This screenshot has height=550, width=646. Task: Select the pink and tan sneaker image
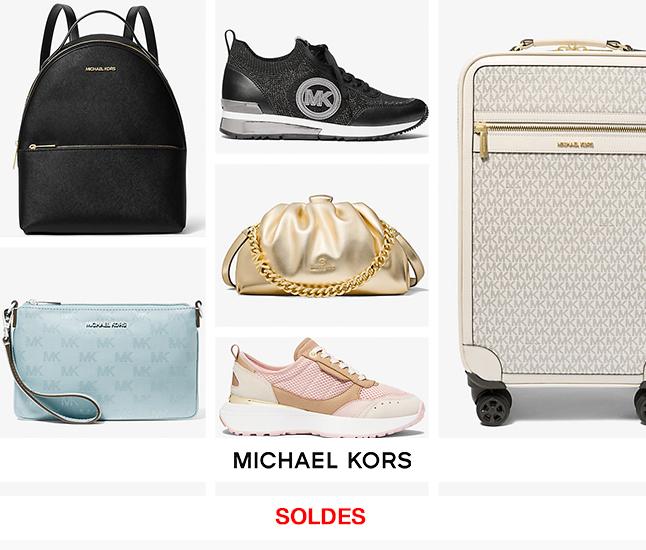click(x=322, y=388)
